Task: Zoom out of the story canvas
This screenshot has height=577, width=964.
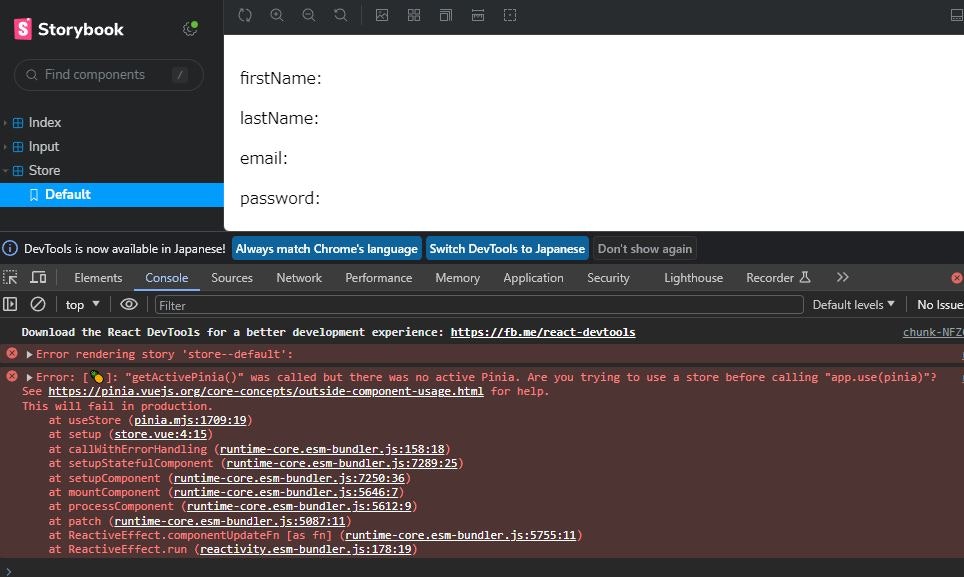Action: click(x=309, y=15)
